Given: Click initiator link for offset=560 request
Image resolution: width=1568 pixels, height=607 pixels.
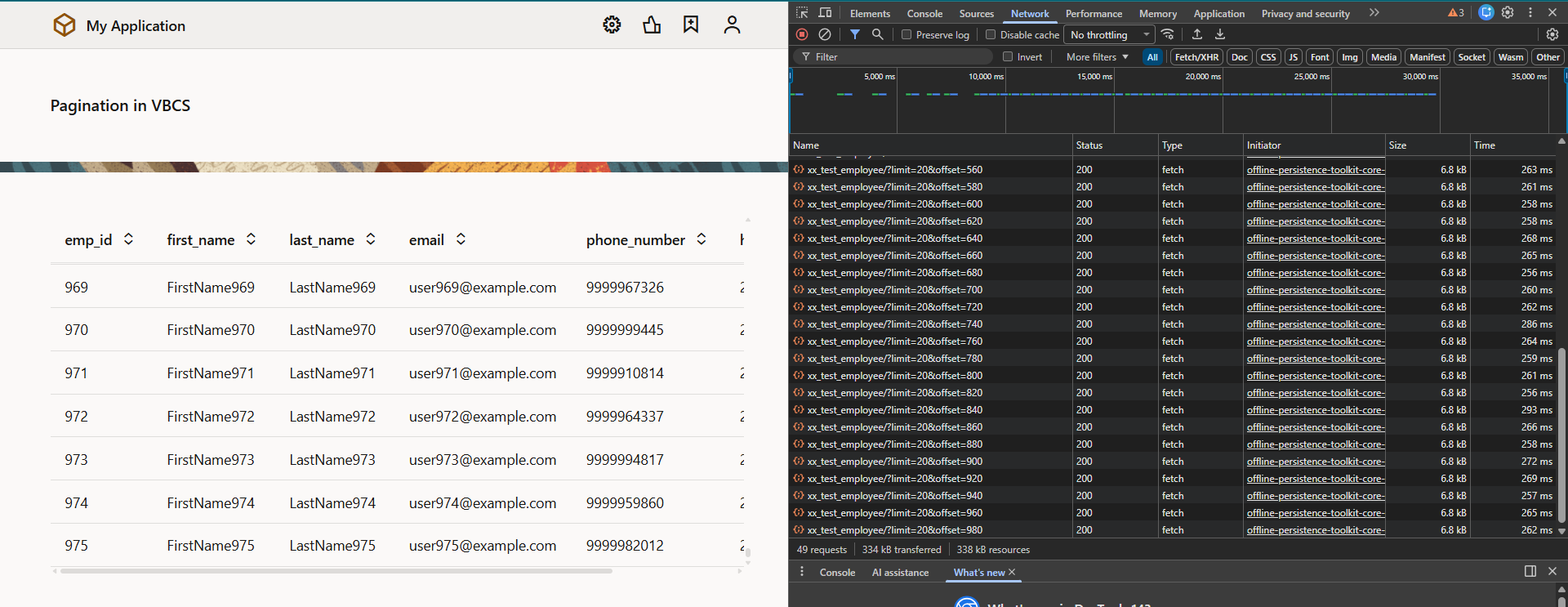Looking at the screenshot, I should pyautogui.click(x=1315, y=170).
